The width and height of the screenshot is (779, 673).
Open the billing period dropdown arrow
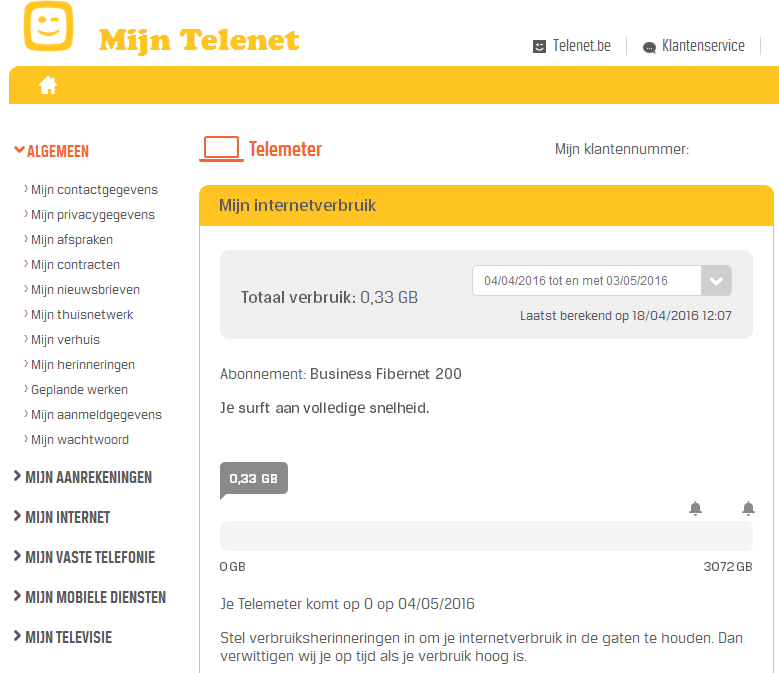pos(716,281)
